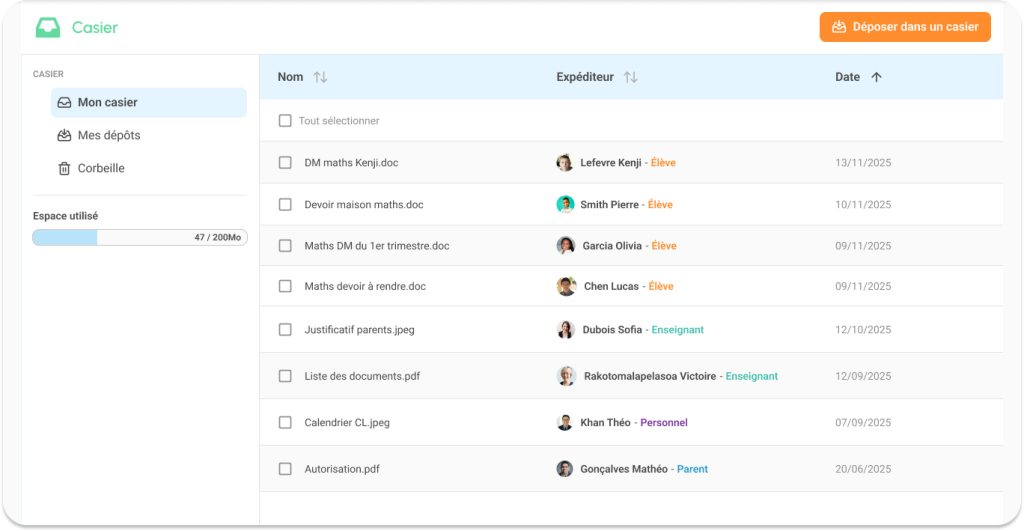Click Lefevre Kenji's avatar picture

565,162
